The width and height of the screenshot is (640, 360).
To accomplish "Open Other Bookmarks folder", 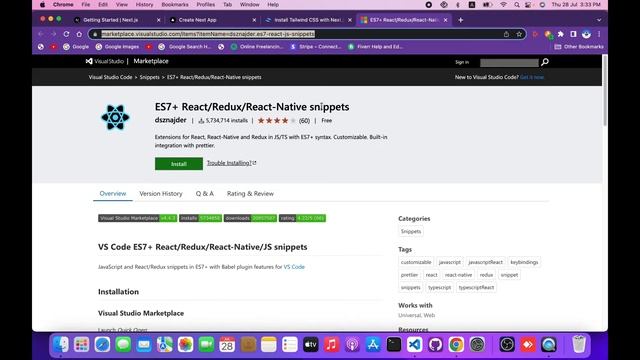I will click(579, 47).
